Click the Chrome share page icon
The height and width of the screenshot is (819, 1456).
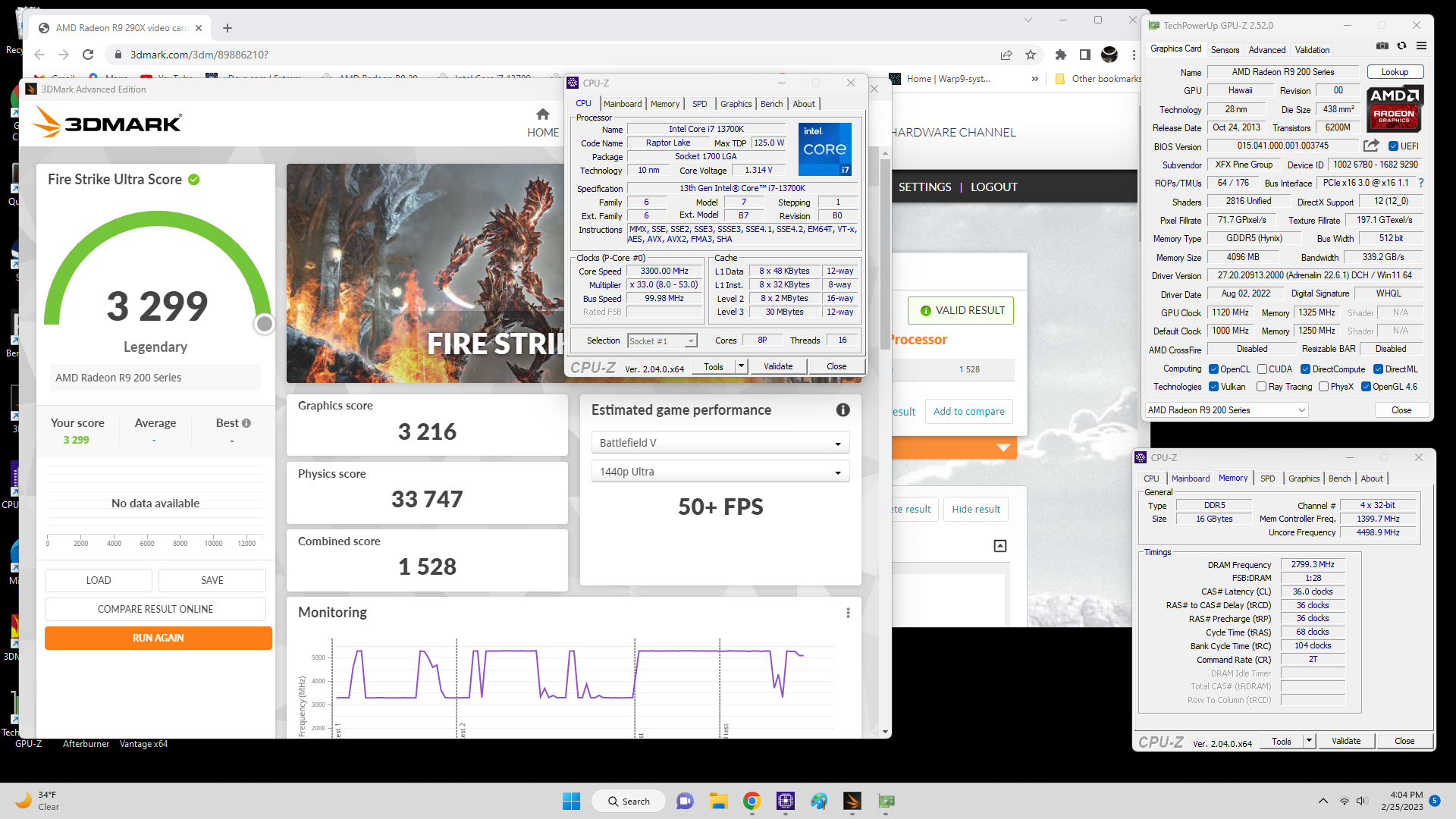pos(1006,55)
